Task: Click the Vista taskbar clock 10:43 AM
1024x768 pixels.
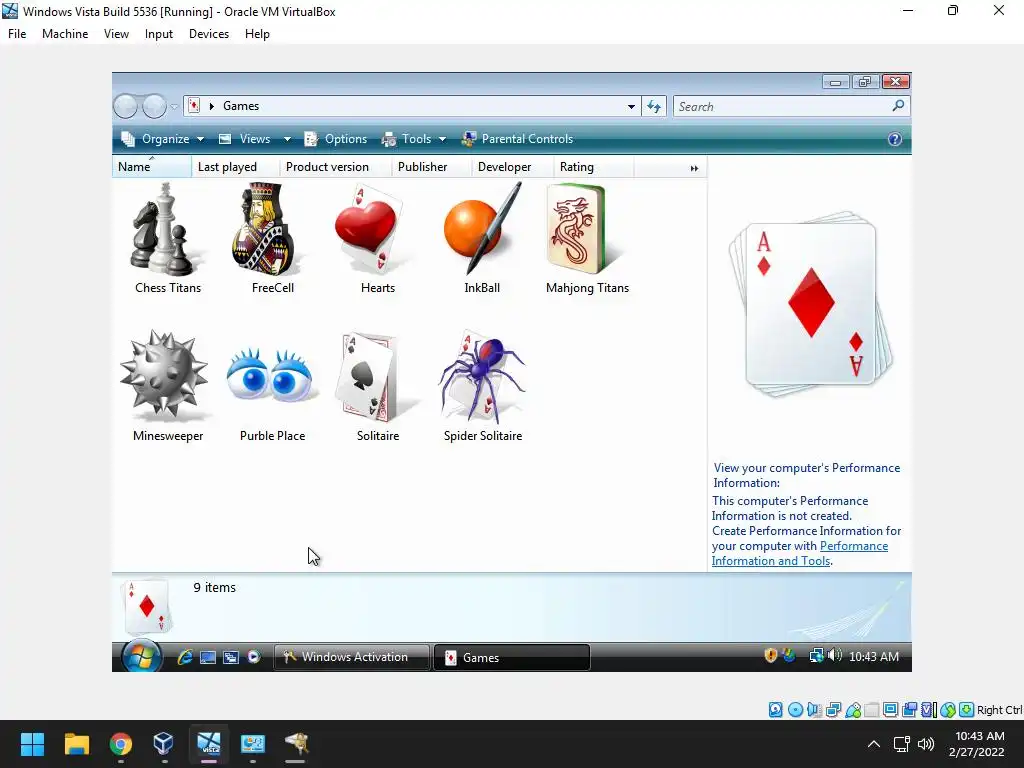Action: 874,656
